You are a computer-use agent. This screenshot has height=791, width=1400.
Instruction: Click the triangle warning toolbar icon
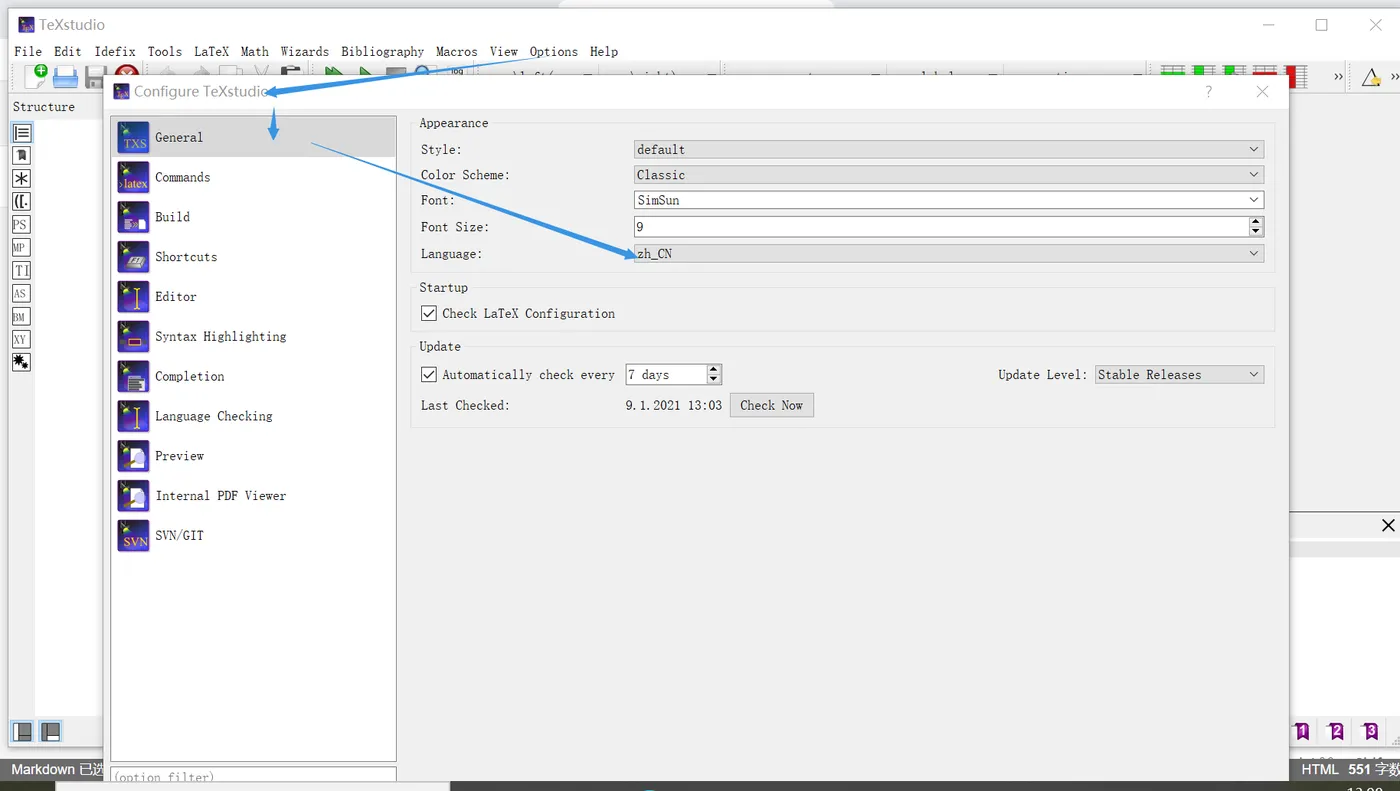(x=1371, y=77)
